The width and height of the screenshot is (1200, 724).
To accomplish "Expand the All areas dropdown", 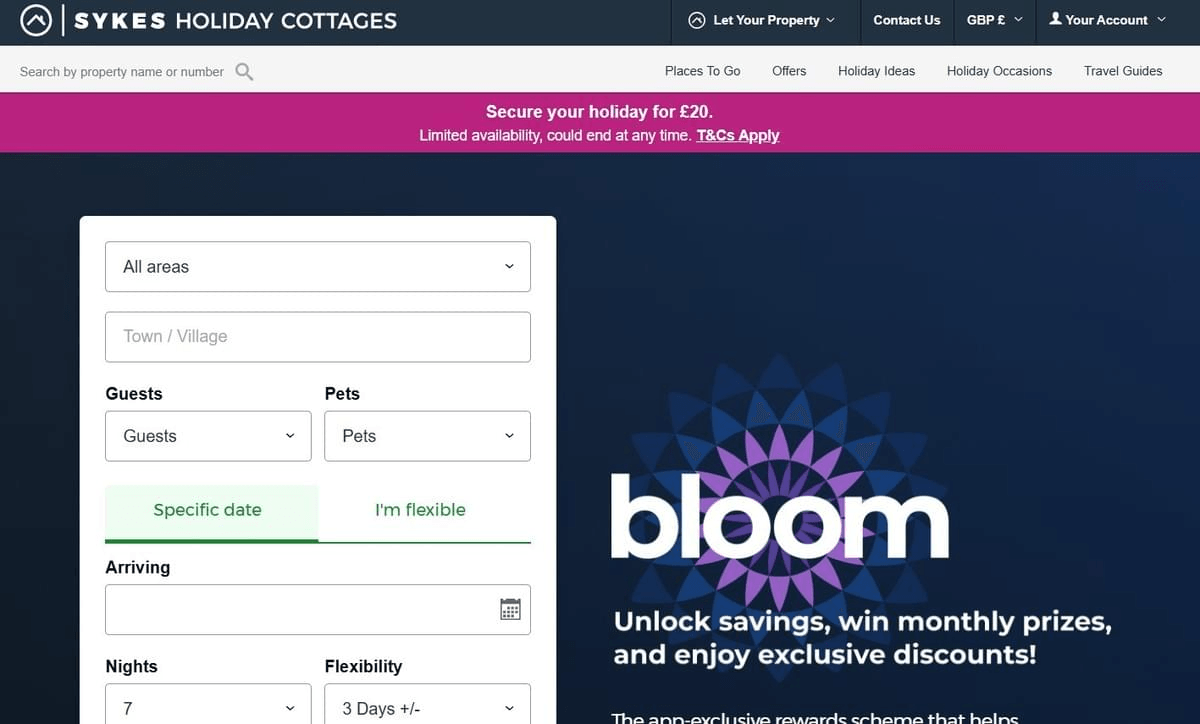I will point(317,267).
